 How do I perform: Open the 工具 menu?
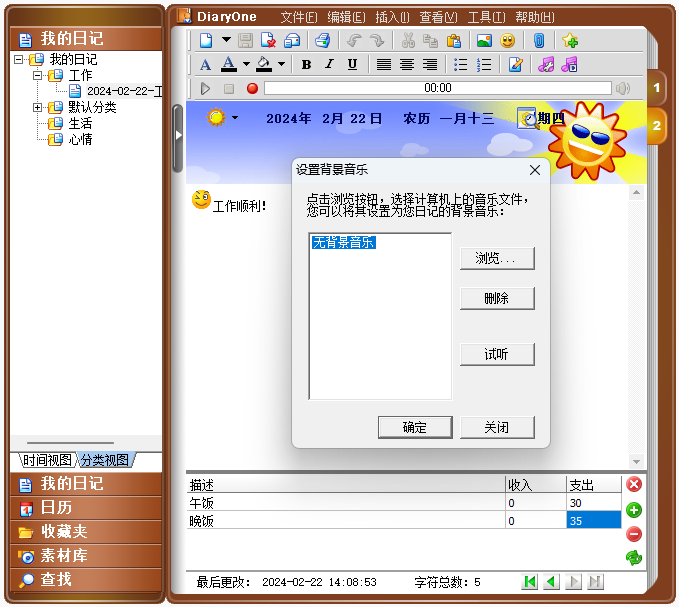click(x=486, y=17)
